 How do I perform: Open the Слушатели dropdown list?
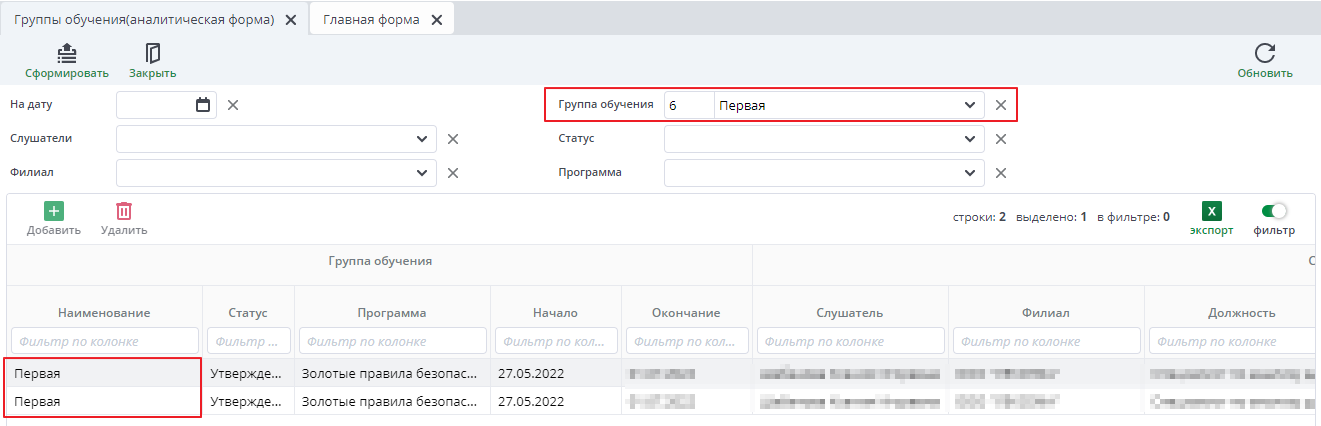(x=420, y=139)
